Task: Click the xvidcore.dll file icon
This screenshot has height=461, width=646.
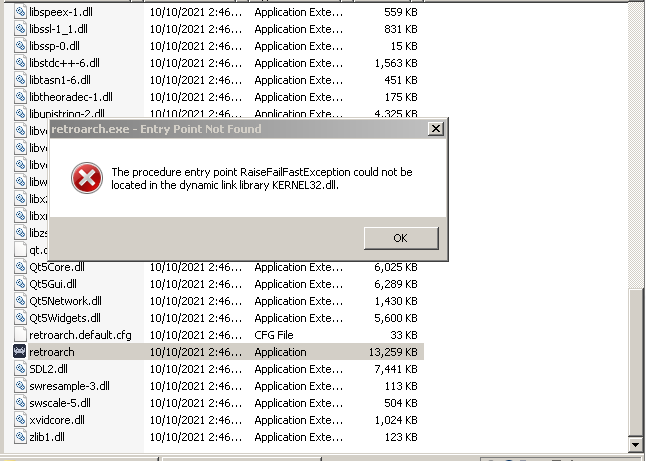Action: pos(20,420)
